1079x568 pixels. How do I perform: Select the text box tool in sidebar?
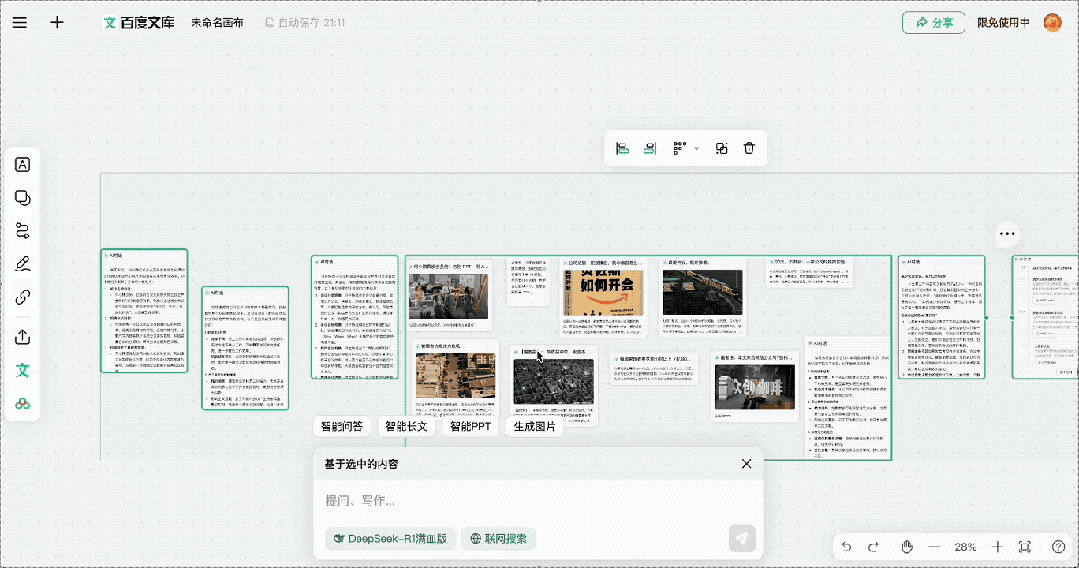[x=23, y=165]
